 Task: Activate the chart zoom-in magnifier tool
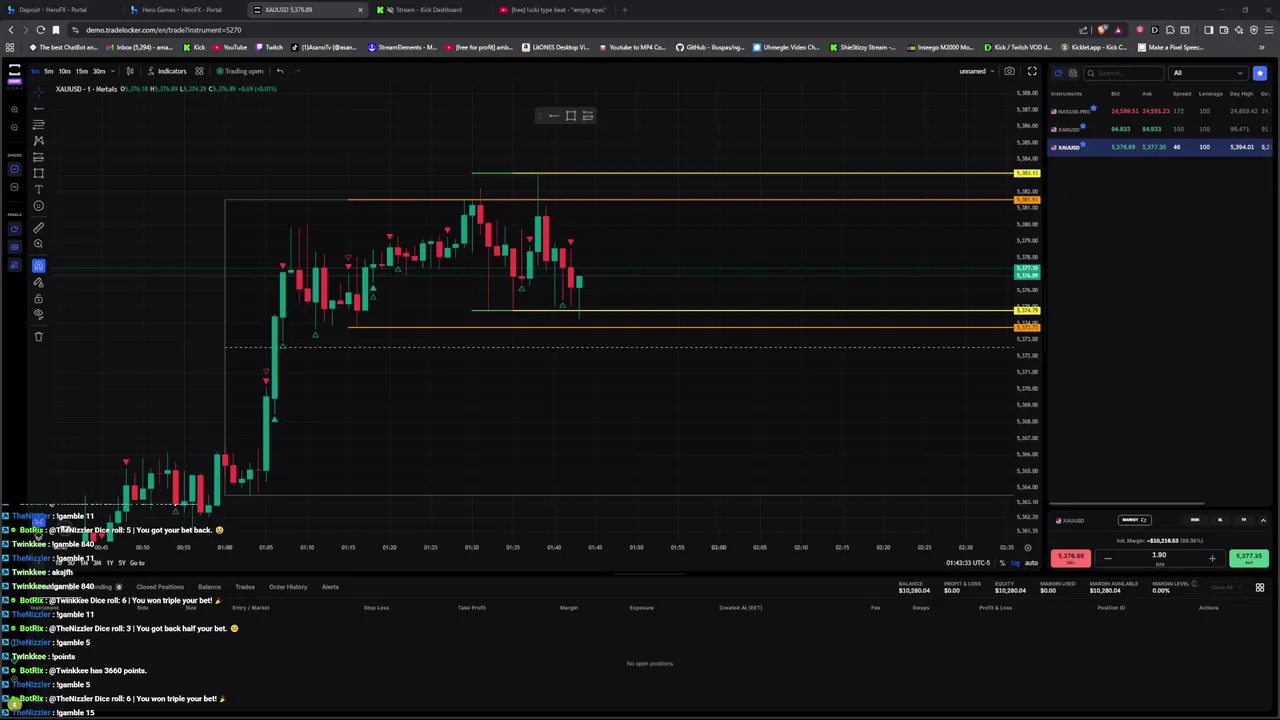39,244
